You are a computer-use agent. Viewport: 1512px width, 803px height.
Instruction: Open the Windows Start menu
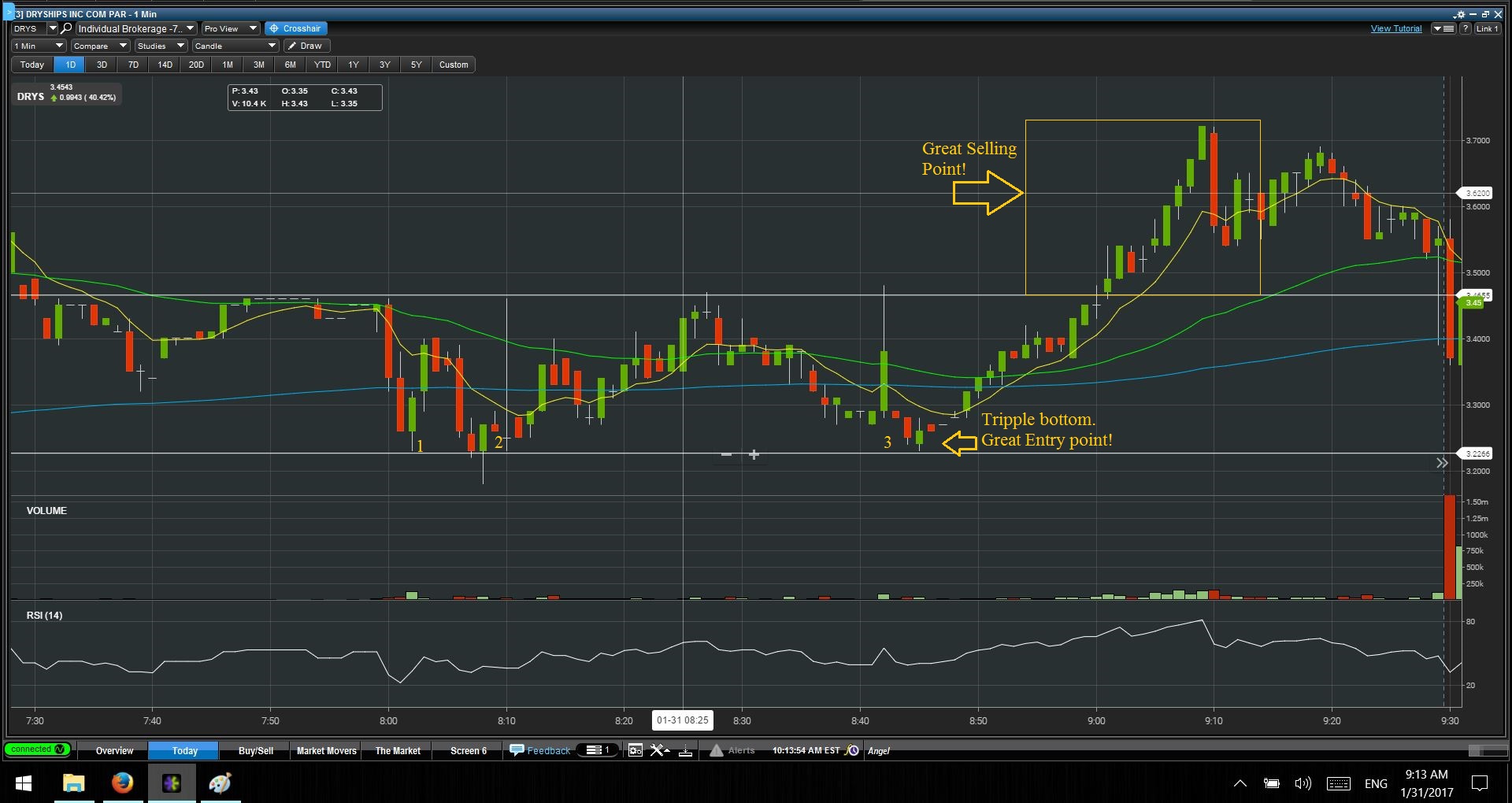point(24,783)
